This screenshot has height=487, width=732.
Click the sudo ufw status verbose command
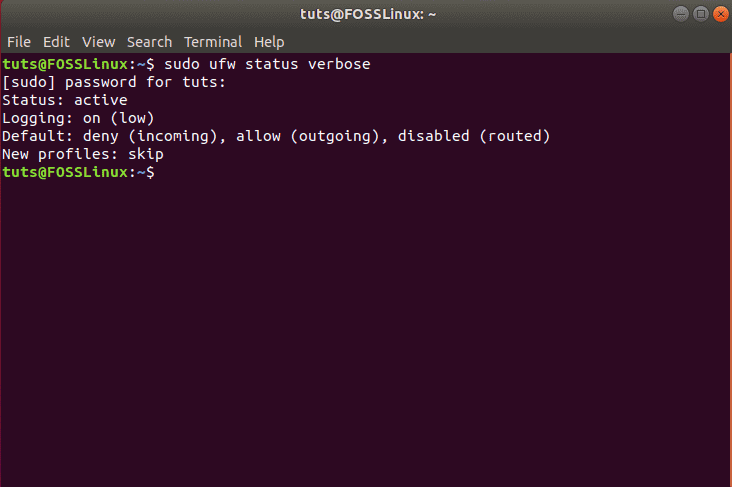pyautogui.click(x=267, y=64)
